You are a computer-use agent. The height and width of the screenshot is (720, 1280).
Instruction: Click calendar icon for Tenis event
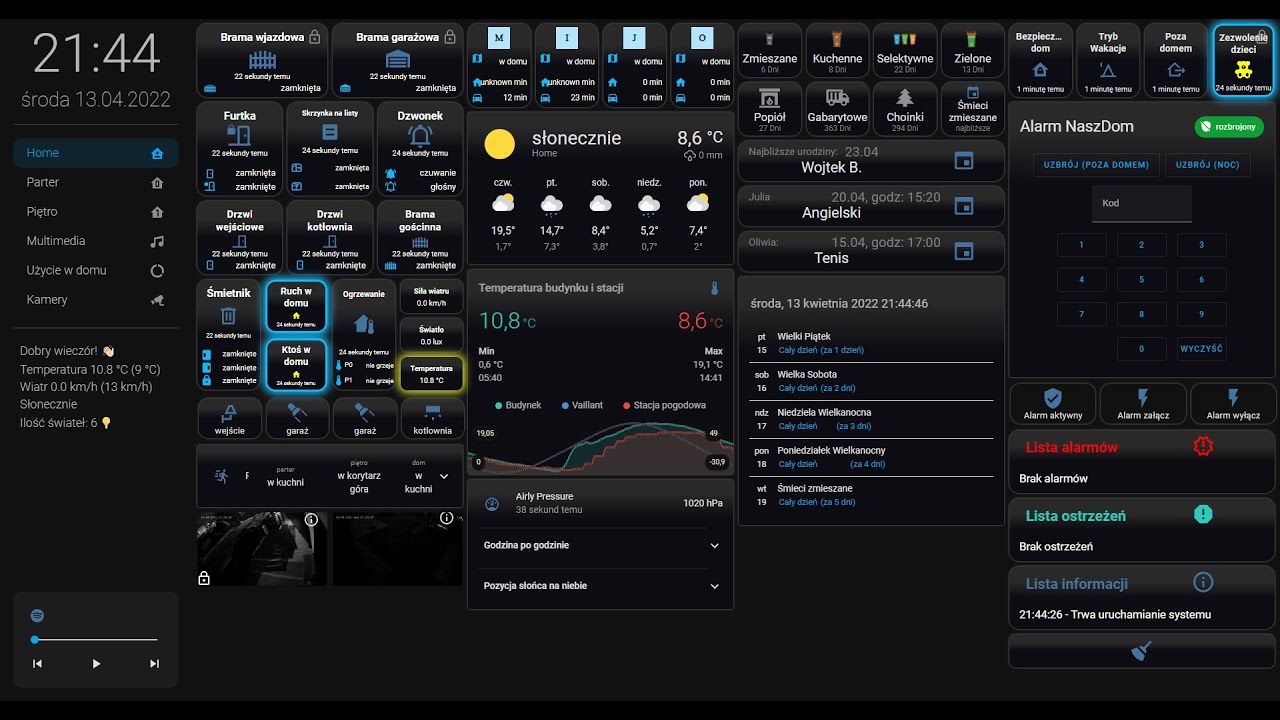(964, 251)
